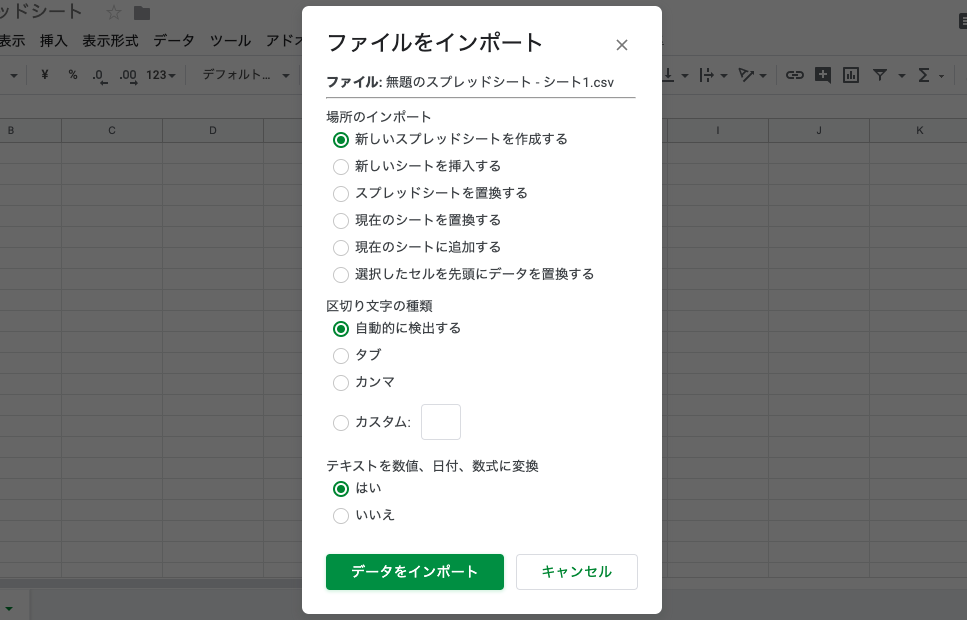Open the text rotation dropdown
967x620 pixels.
point(752,75)
